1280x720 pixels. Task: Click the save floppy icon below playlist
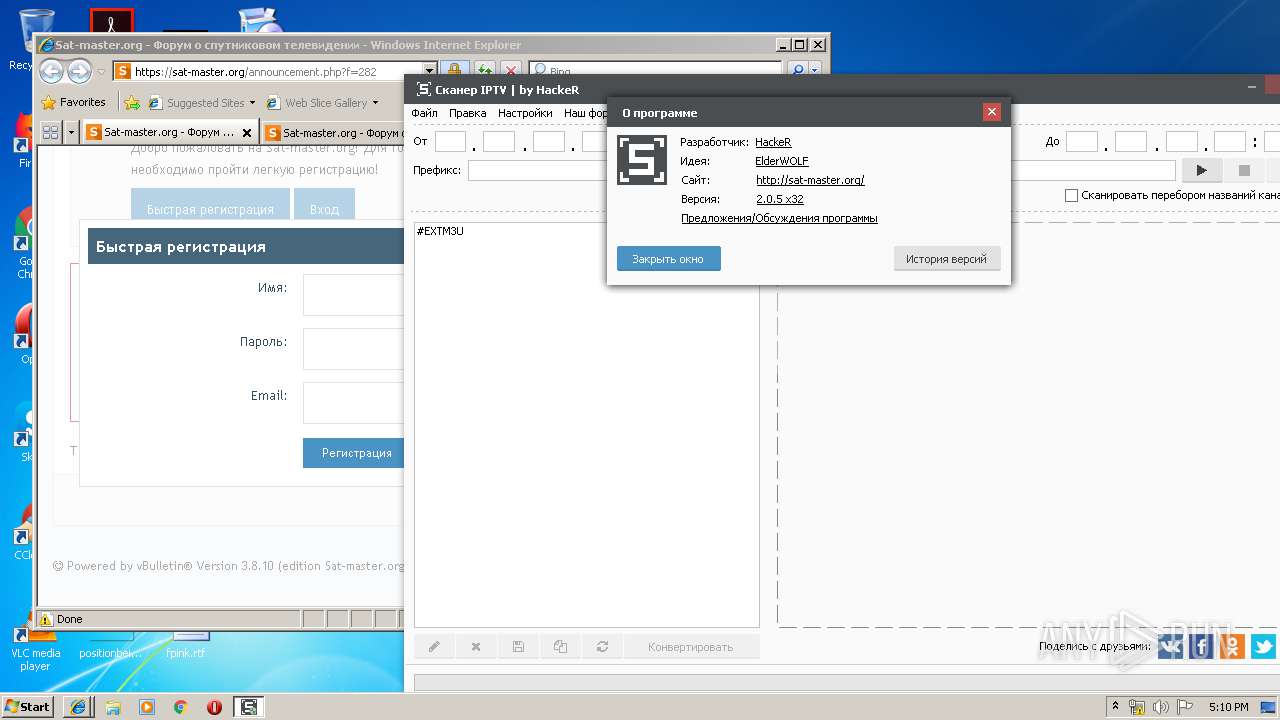tap(518, 647)
